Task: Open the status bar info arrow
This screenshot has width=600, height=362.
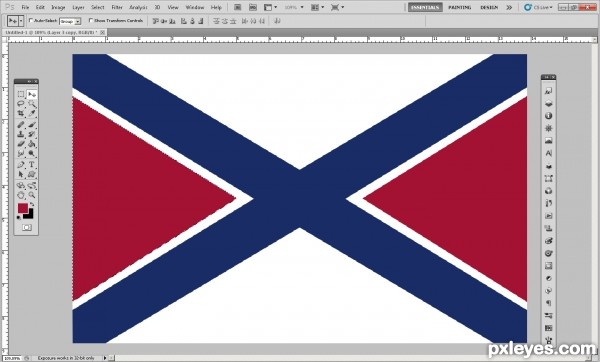Action: point(105,358)
